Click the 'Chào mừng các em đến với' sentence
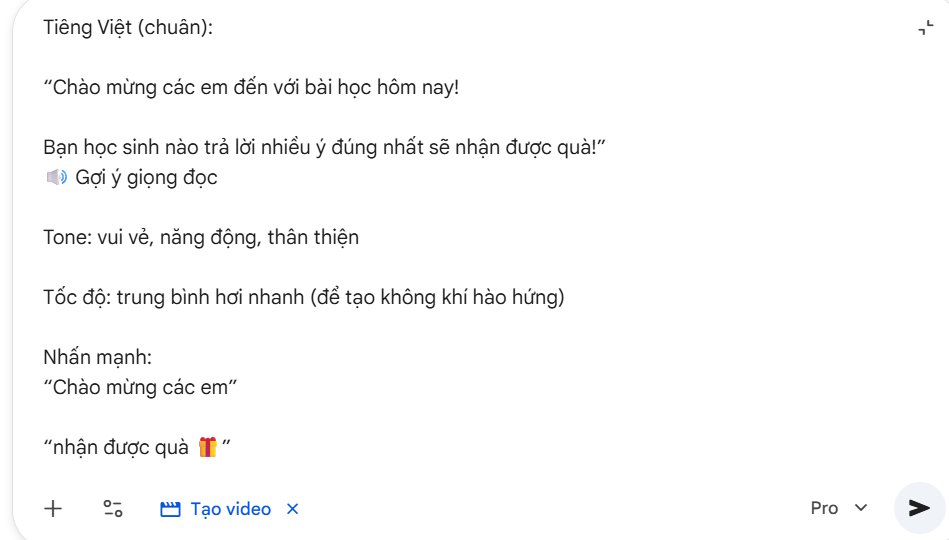The image size is (949, 540). 251,87
